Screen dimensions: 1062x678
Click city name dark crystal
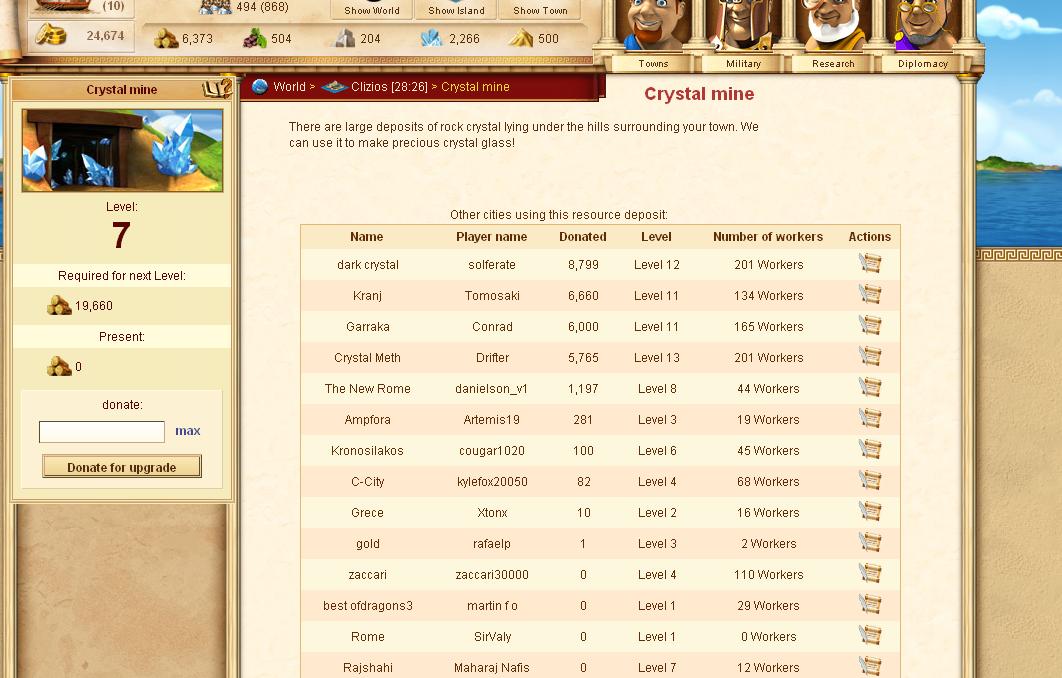coord(368,265)
